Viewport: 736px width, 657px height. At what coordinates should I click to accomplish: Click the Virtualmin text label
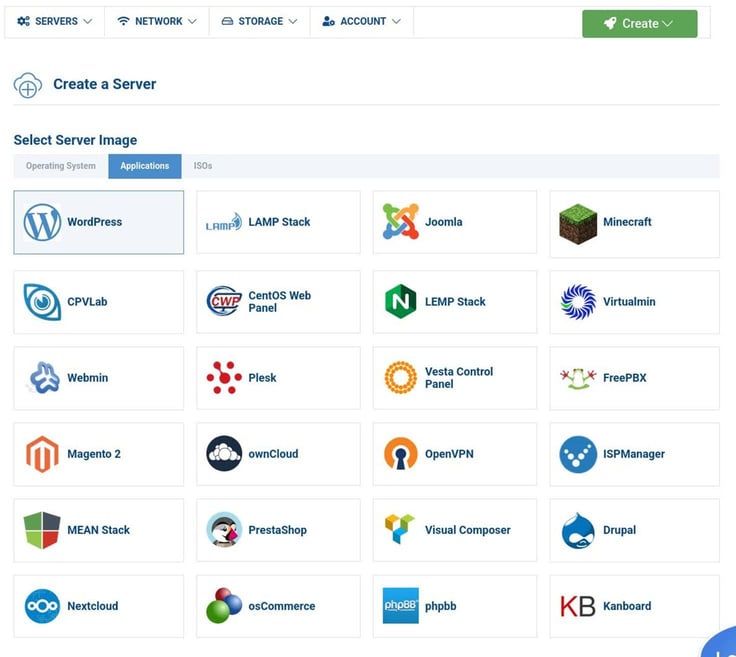tap(629, 302)
